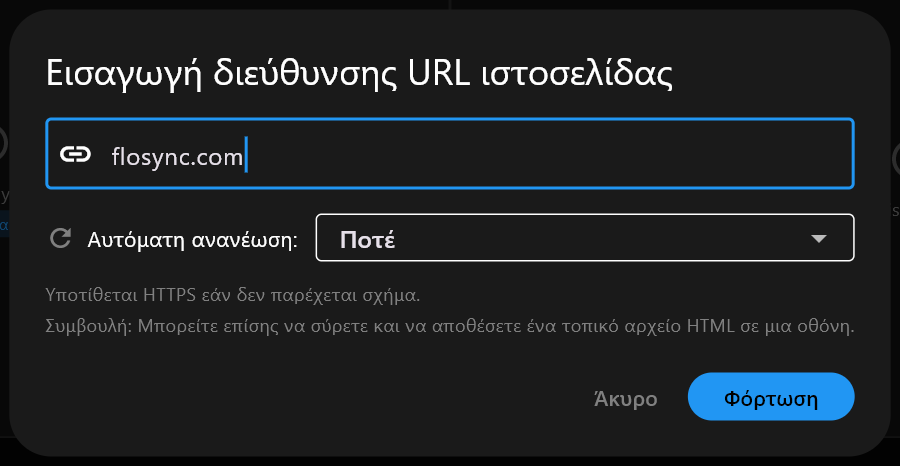Viewport: 900px width, 466px height.
Task: Click the Συμβουλή tip about dropping an HTML file
Action: tap(450, 327)
